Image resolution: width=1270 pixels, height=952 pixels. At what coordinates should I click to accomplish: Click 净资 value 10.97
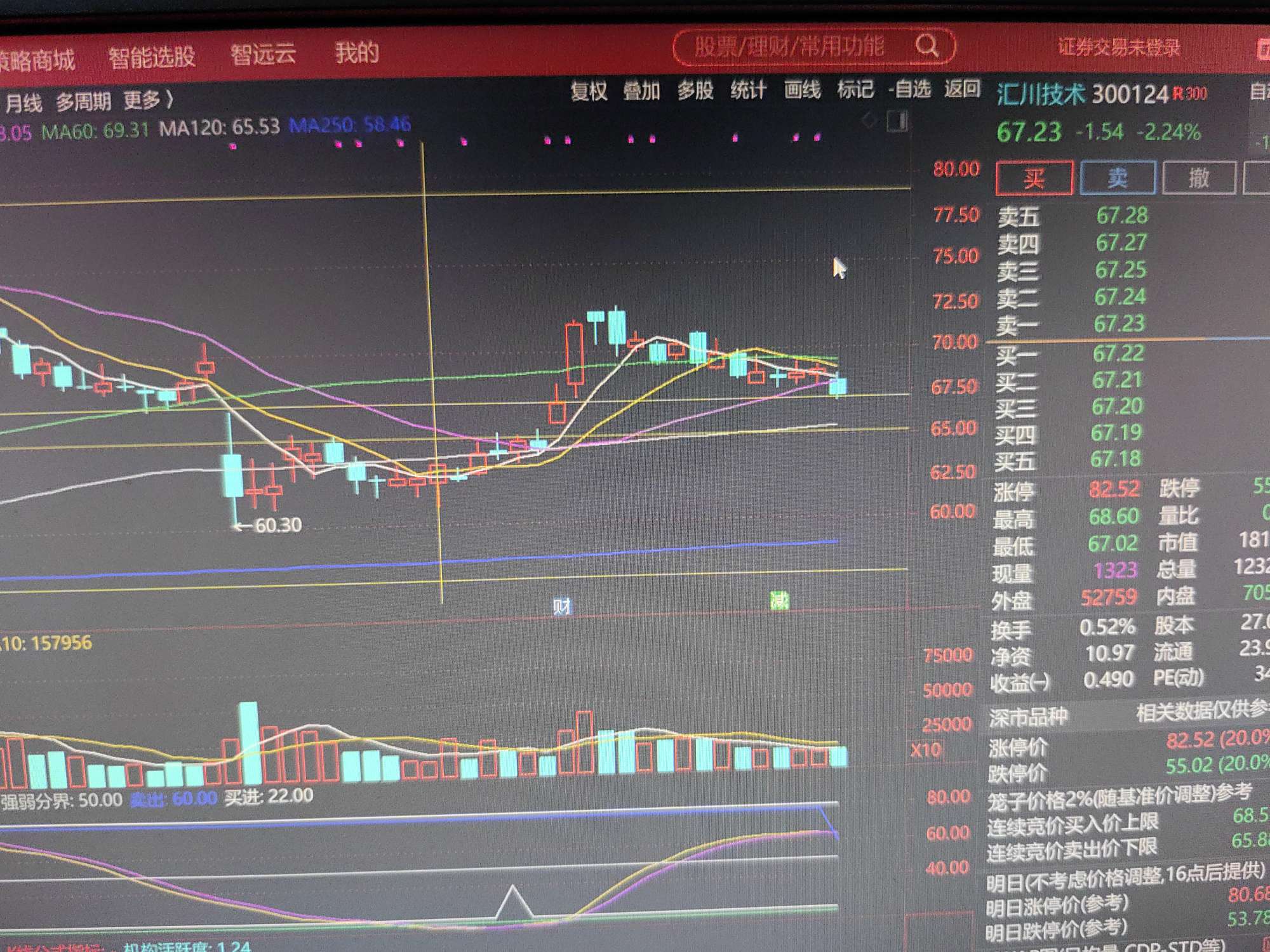tap(1109, 653)
